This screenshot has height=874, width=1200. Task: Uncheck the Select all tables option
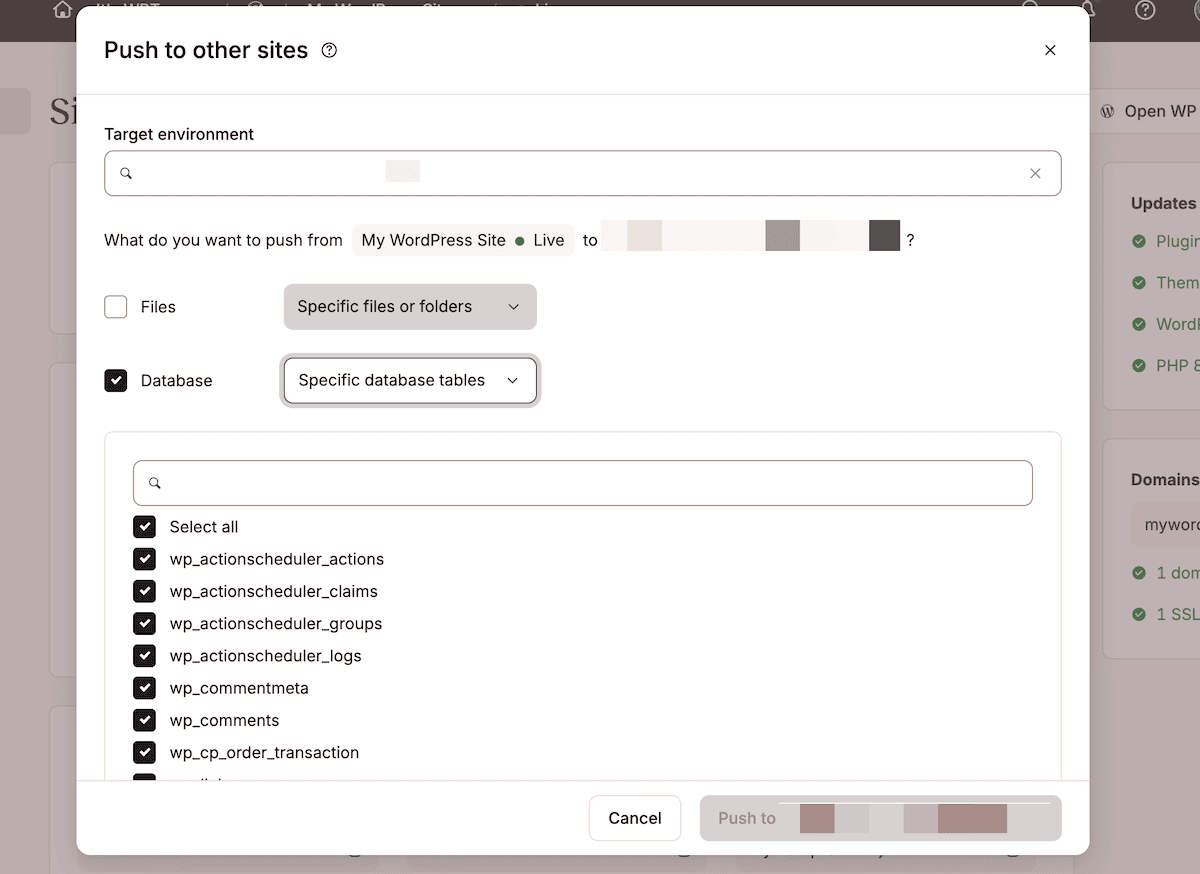pyautogui.click(x=144, y=526)
